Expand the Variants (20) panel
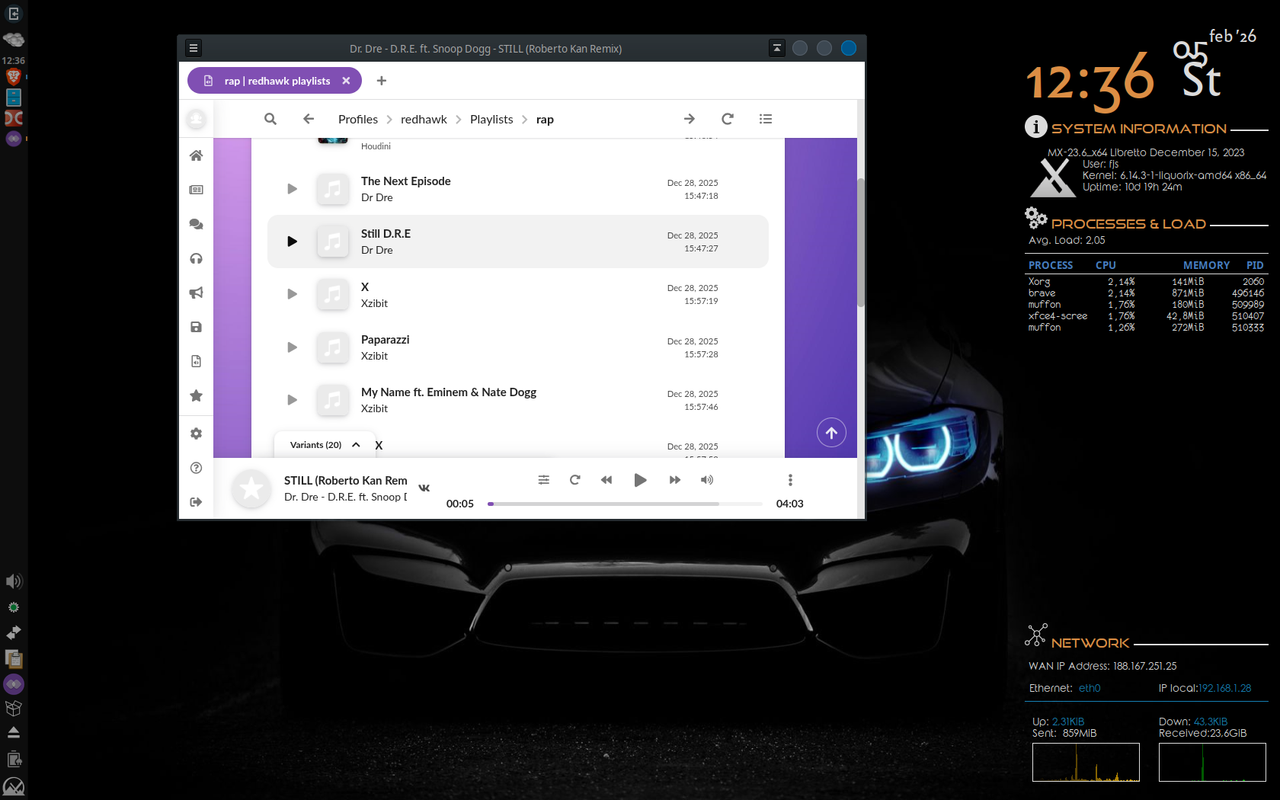The width and height of the screenshot is (1280, 800). point(325,445)
